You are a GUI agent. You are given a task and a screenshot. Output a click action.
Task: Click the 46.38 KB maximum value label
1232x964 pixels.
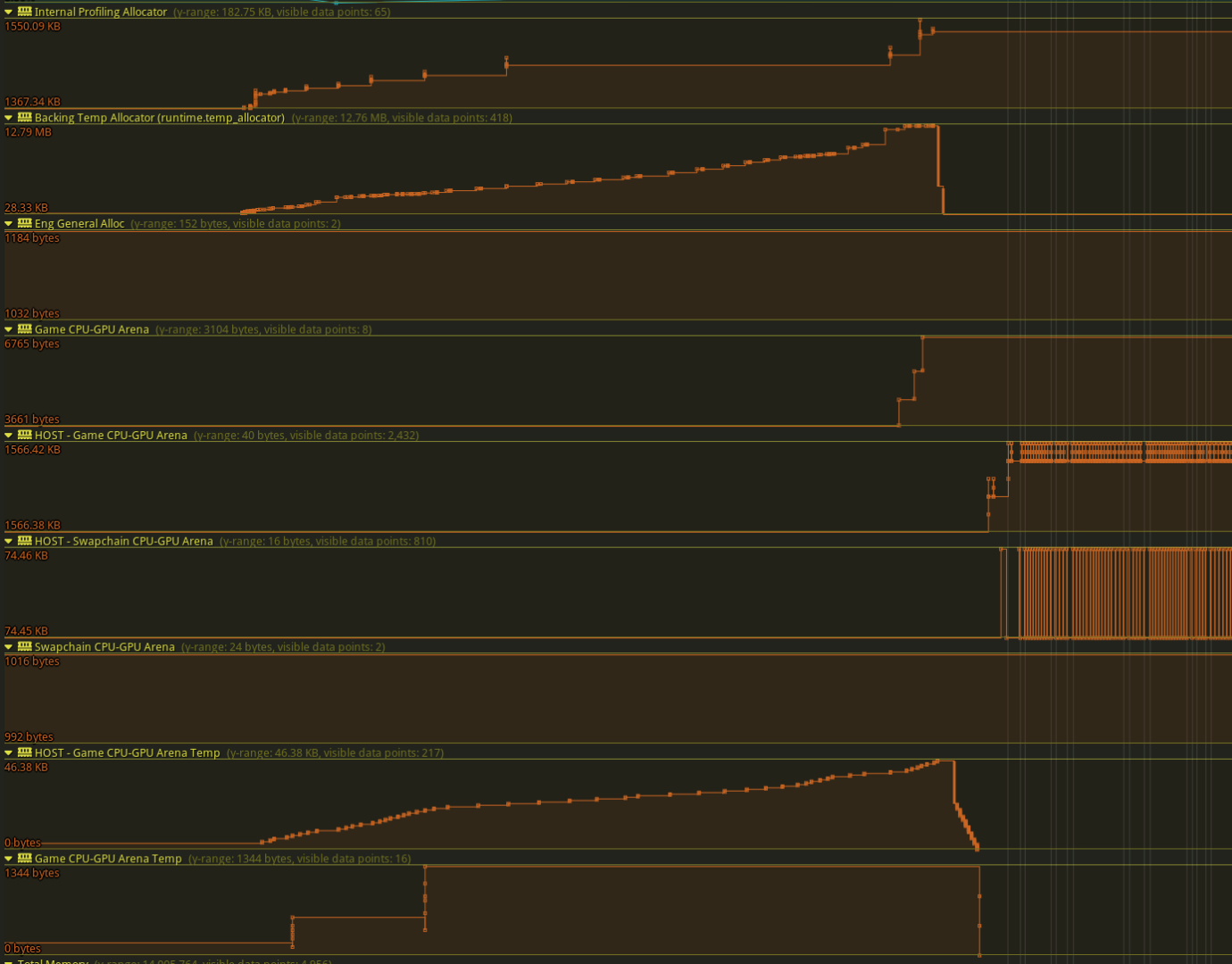point(26,768)
